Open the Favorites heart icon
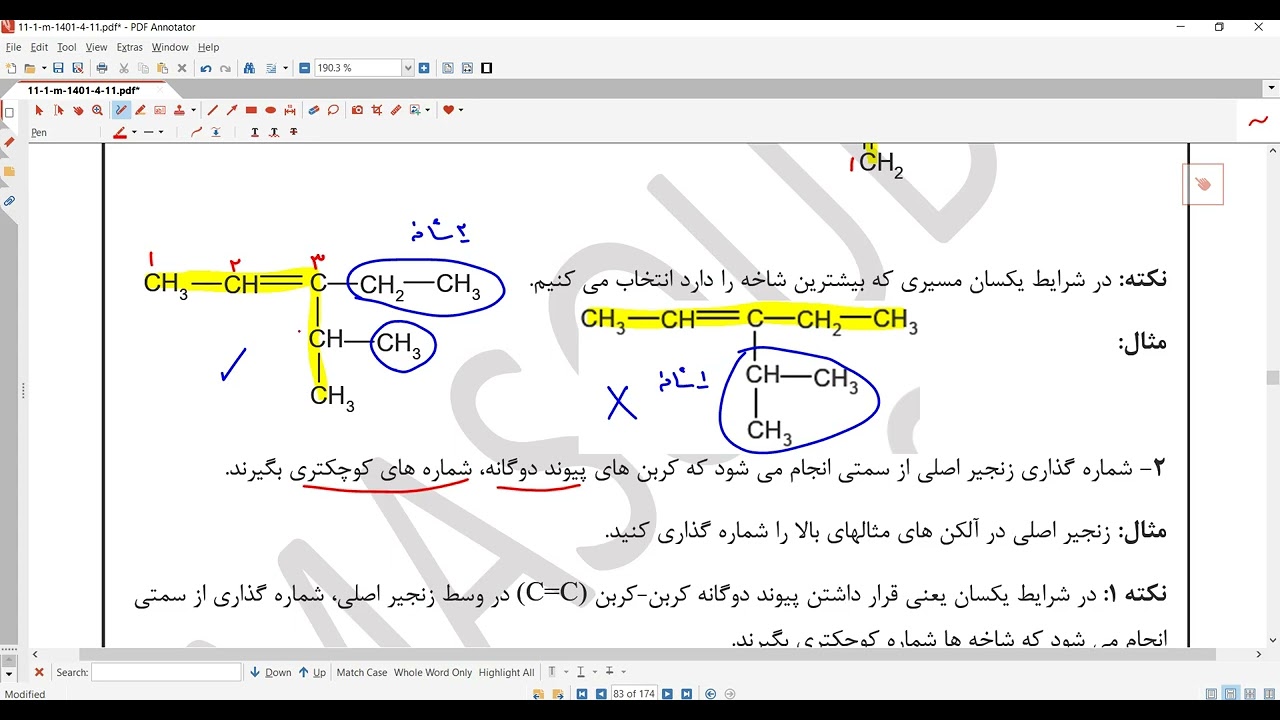 pos(449,110)
